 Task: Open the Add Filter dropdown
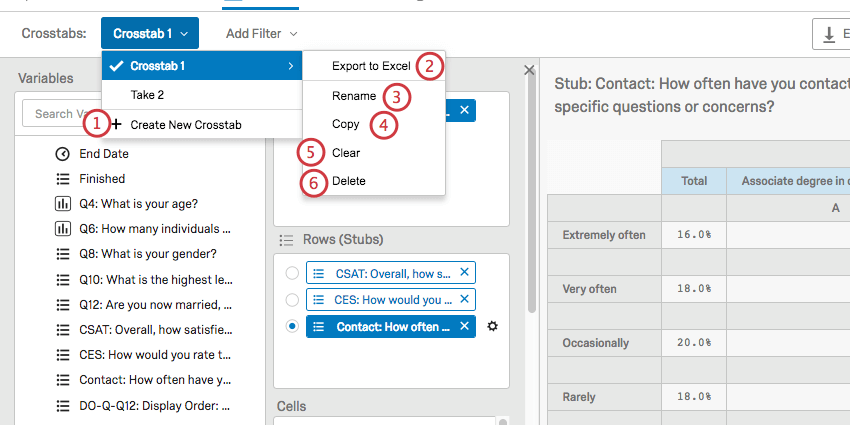pyautogui.click(x=262, y=34)
